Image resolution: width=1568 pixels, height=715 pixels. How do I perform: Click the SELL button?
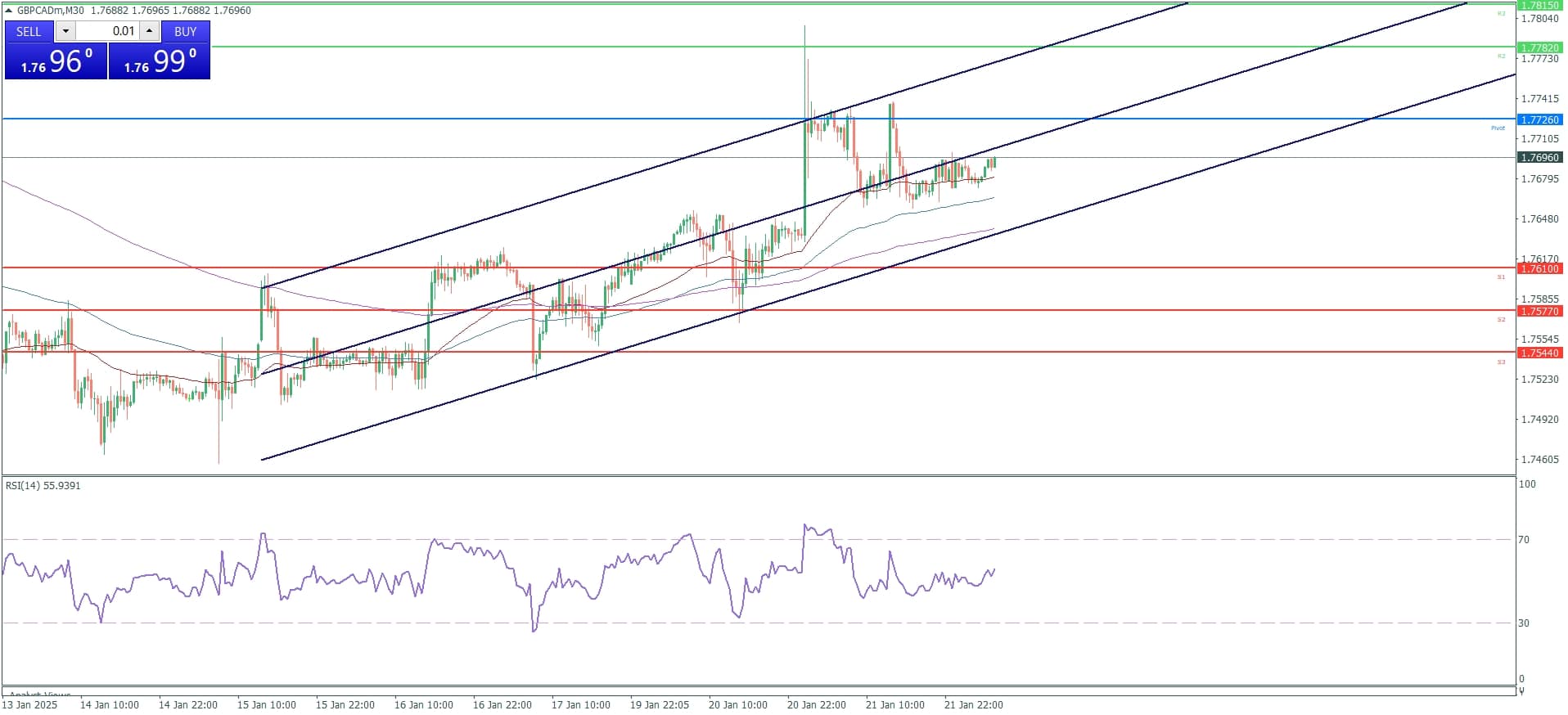[29, 31]
